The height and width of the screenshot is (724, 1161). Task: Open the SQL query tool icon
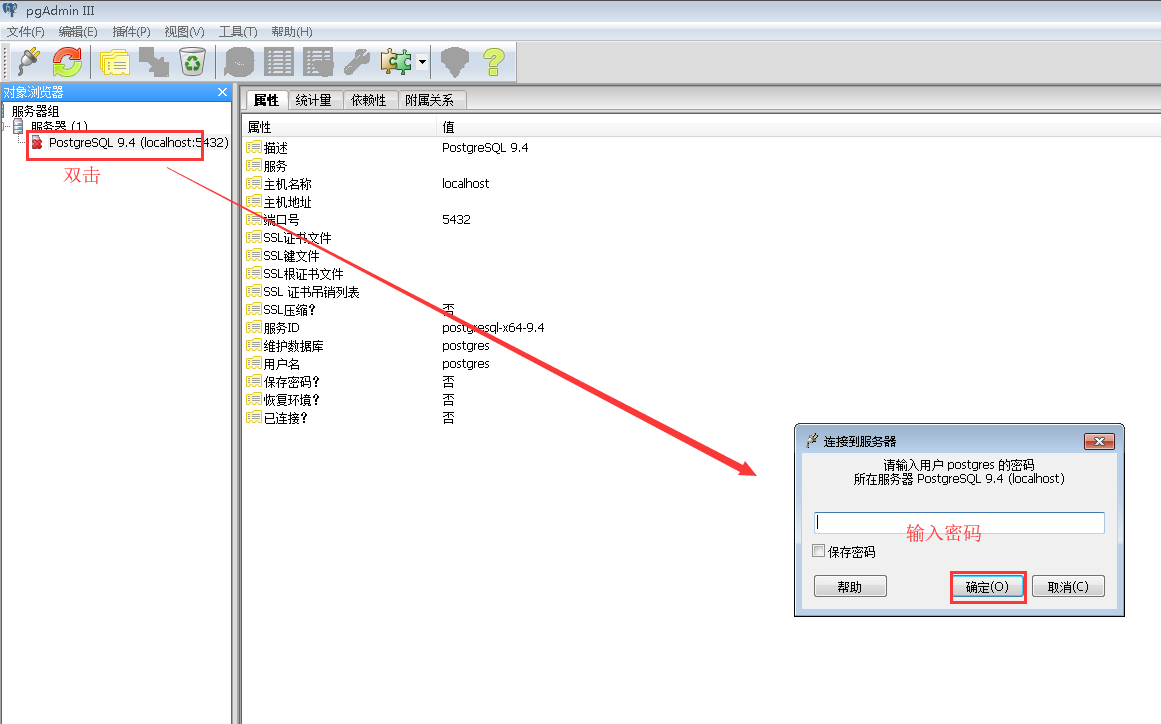(239, 62)
